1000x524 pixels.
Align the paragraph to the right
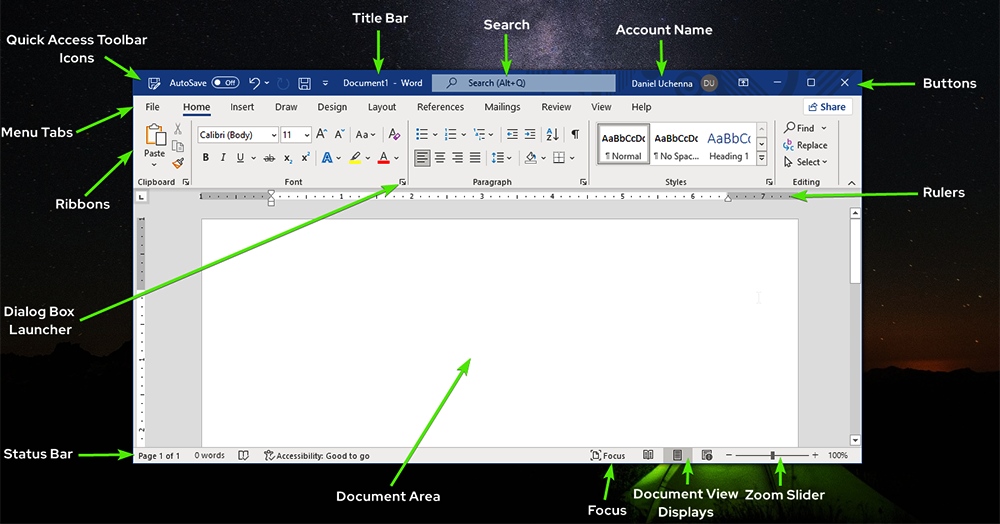pyautogui.click(x=457, y=157)
